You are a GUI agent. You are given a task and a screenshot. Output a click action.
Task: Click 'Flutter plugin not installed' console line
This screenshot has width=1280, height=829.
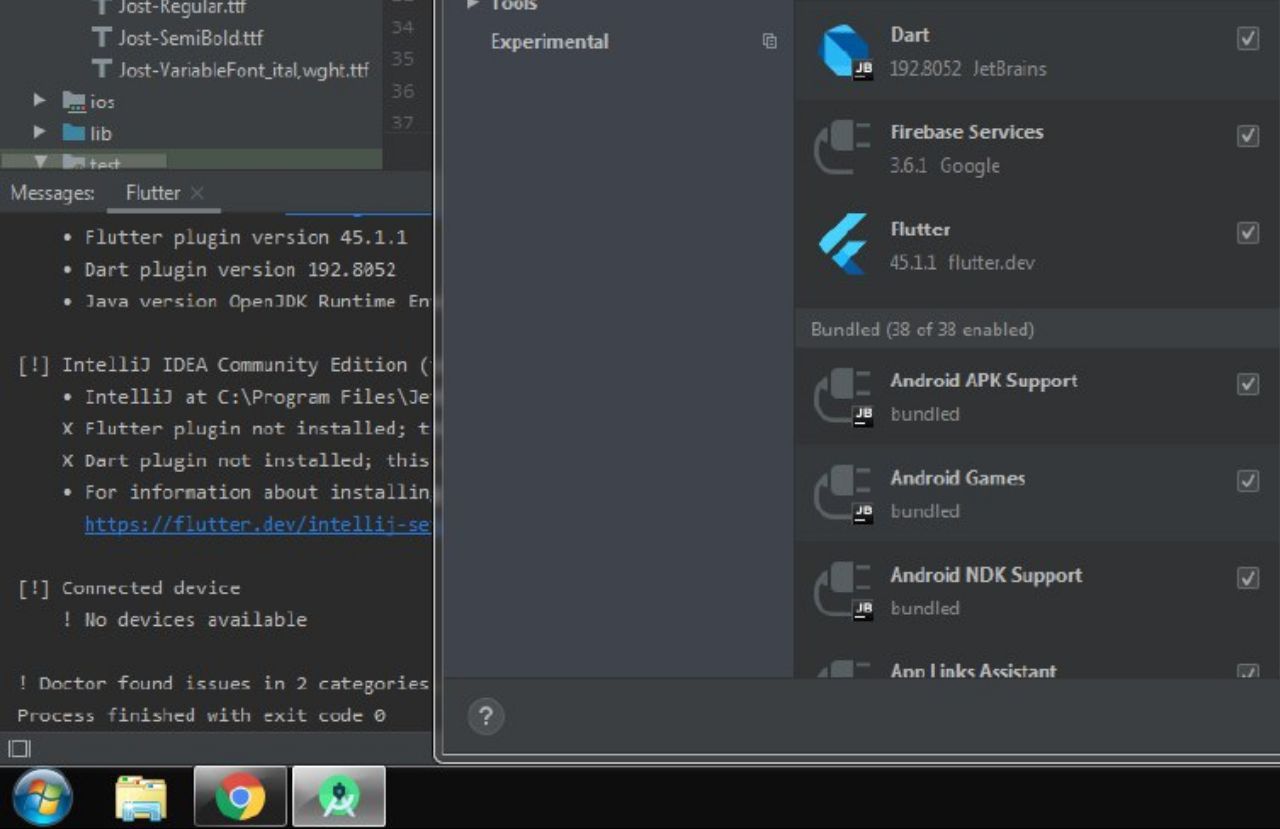tap(246, 428)
